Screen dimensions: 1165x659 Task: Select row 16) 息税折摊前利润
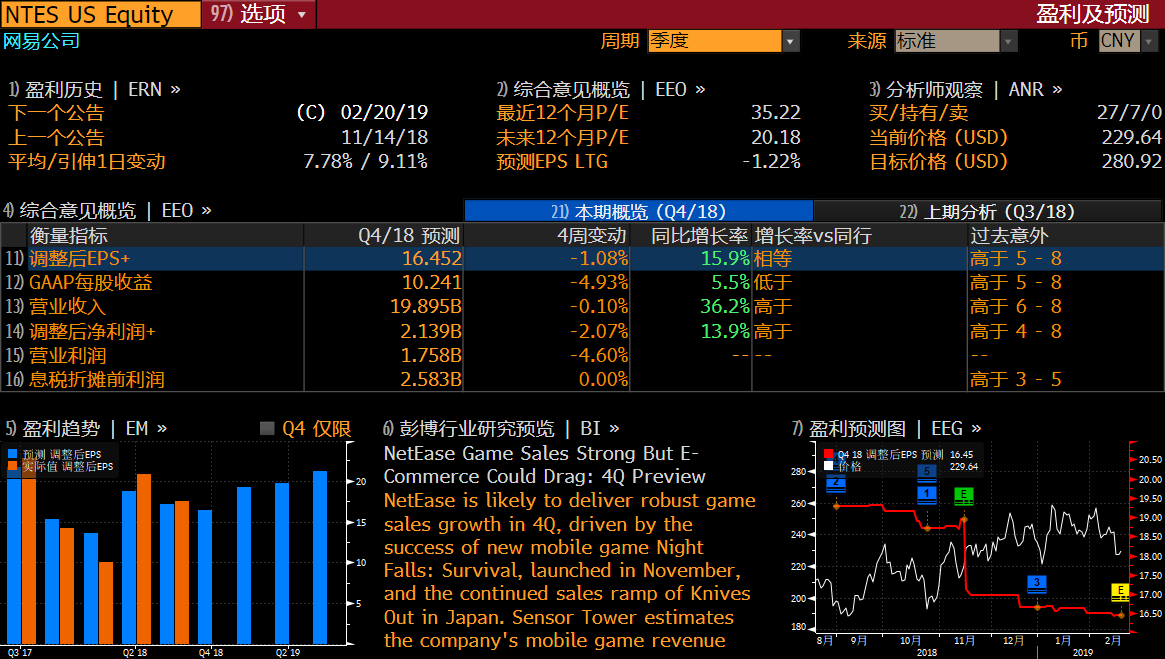pos(582,379)
